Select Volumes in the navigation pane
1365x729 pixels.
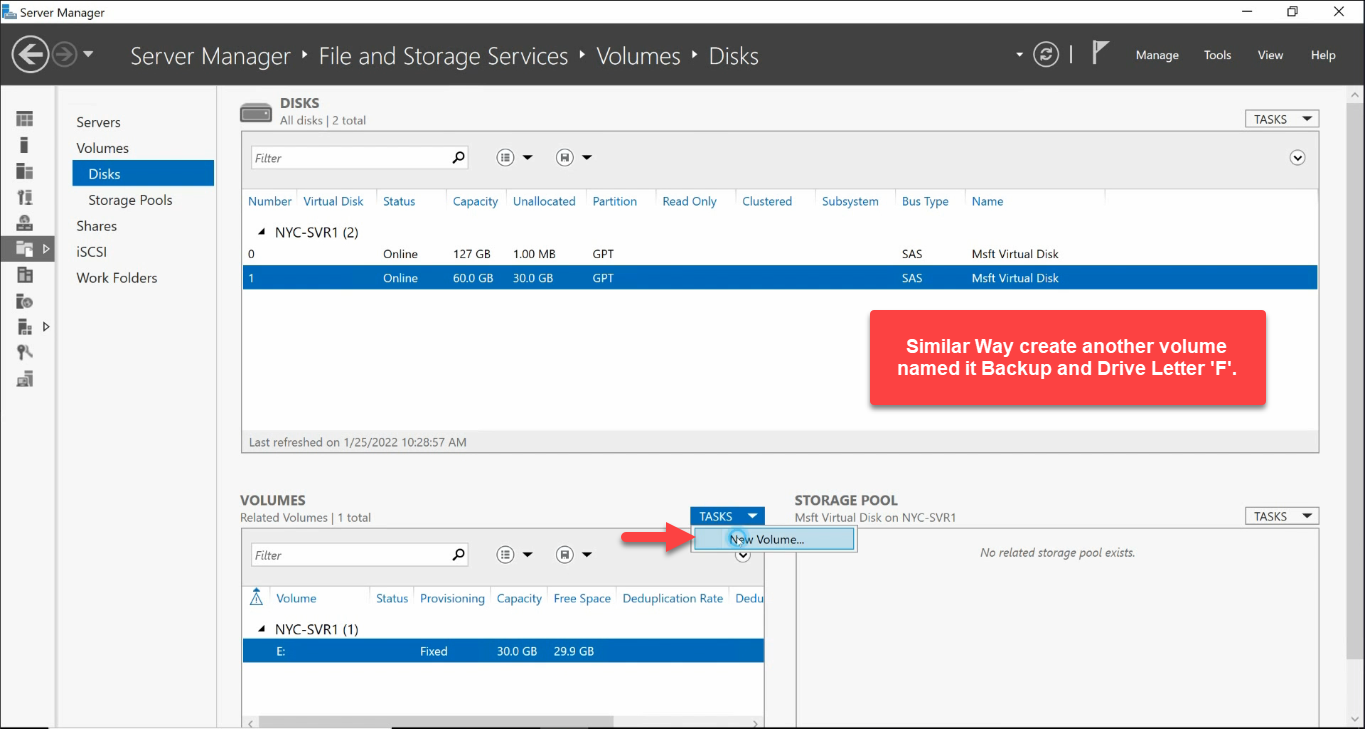[x=102, y=148]
